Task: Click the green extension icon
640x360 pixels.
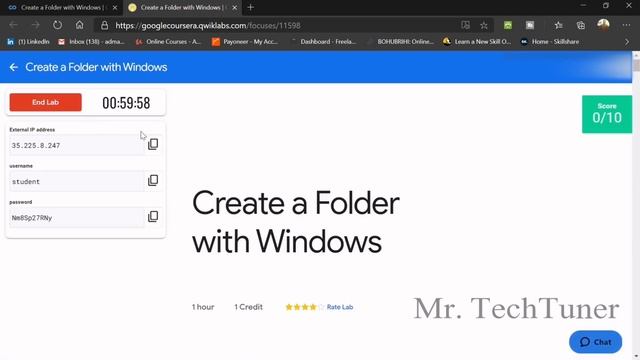Action: [x=508, y=25]
